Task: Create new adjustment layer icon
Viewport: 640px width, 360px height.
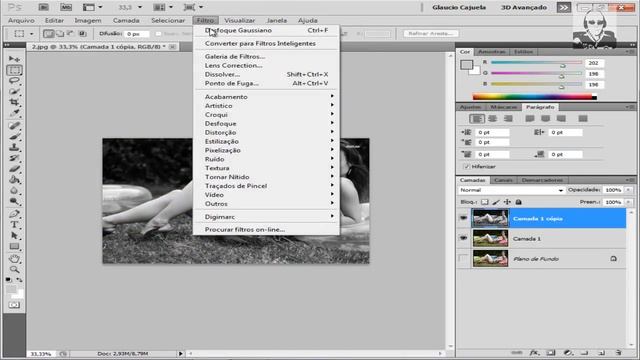Action: click(x=568, y=353)
